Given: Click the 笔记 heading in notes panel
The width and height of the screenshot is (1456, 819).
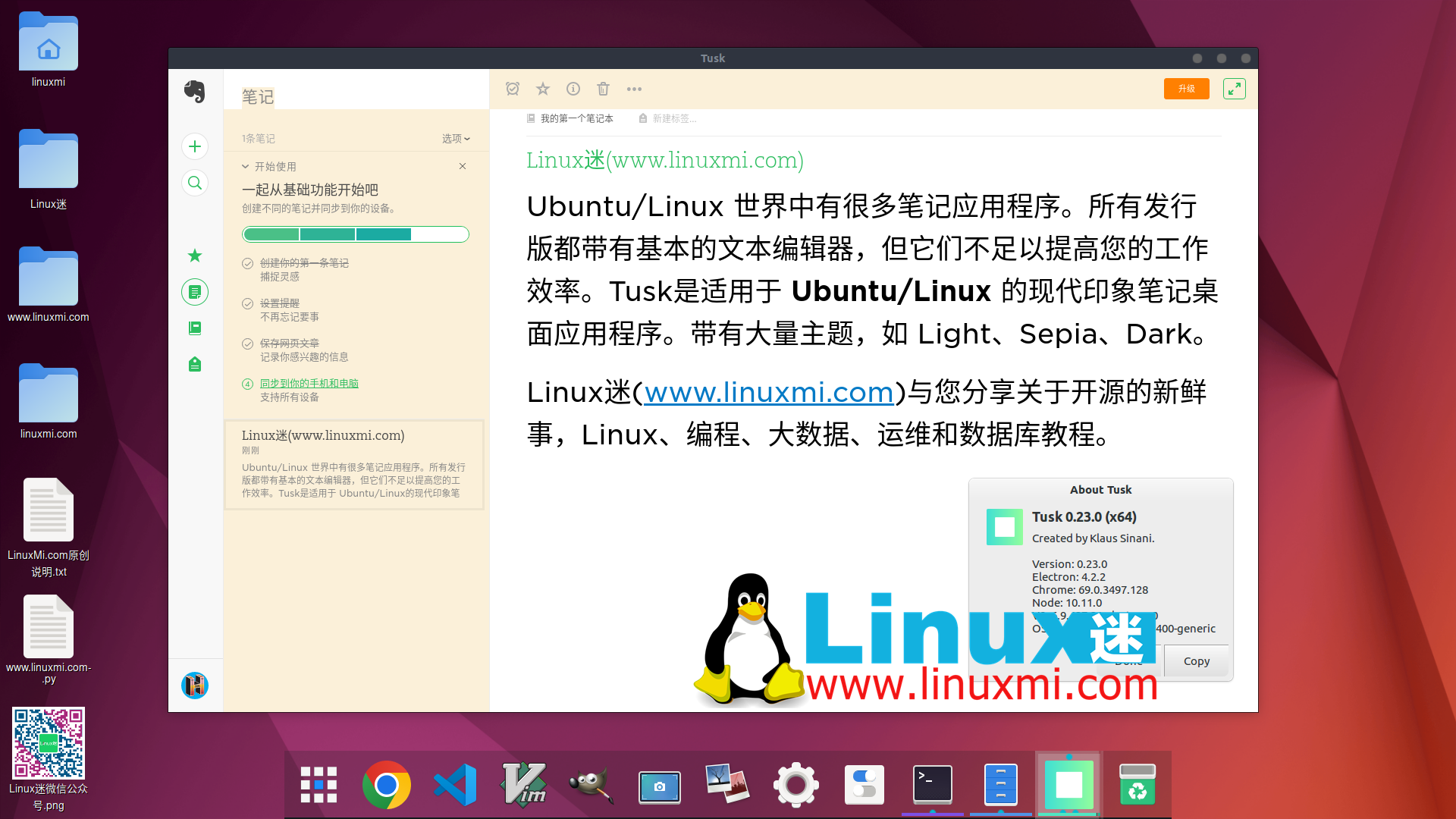Looking at the screenshot, I should point(258,97).
